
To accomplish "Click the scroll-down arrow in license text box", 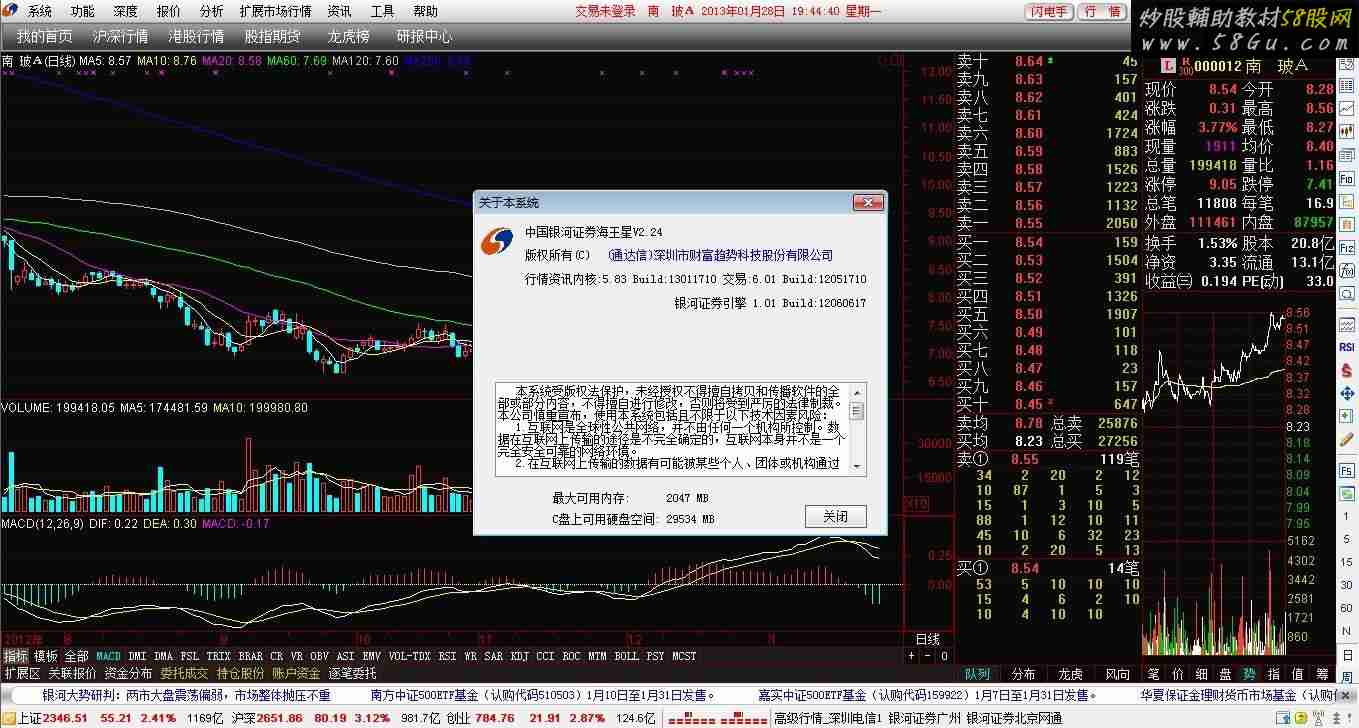I will [856, 466].
